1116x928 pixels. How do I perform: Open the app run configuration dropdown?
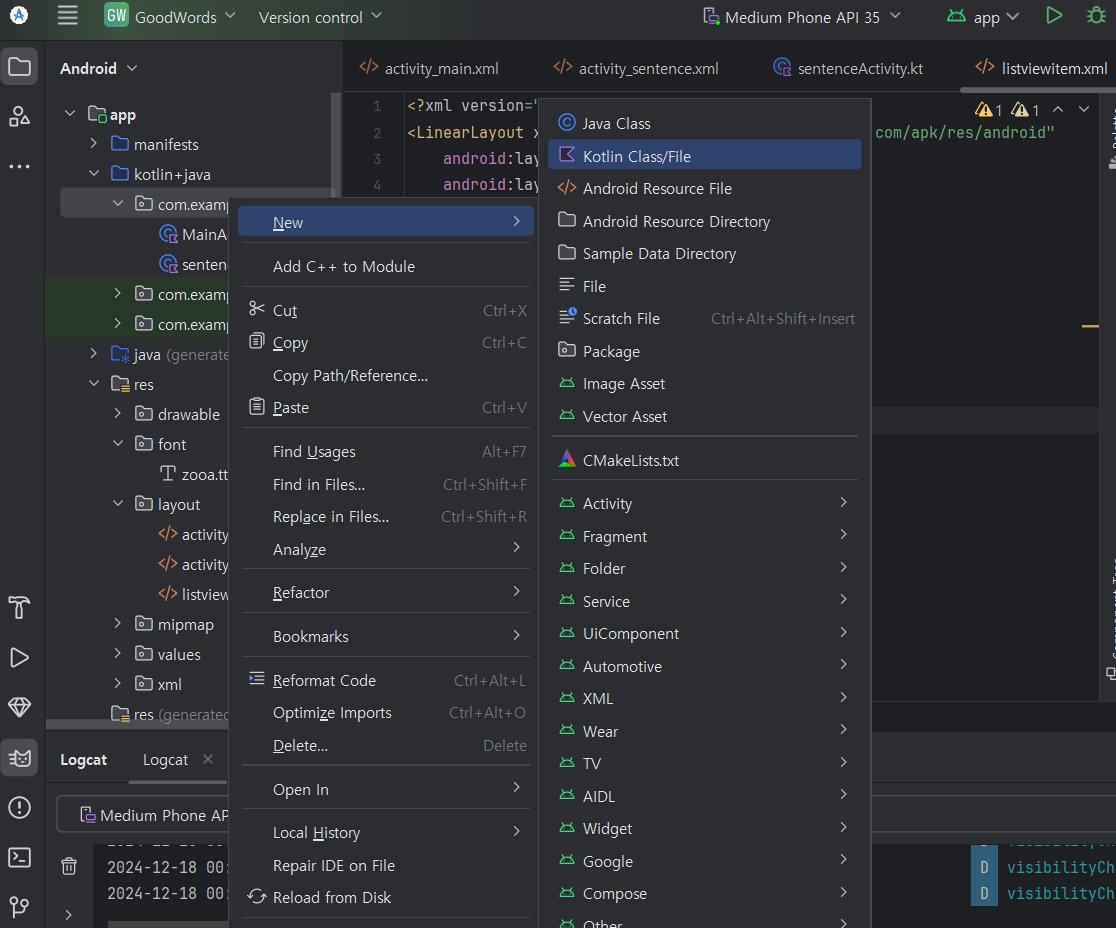(x=983, y=16)
